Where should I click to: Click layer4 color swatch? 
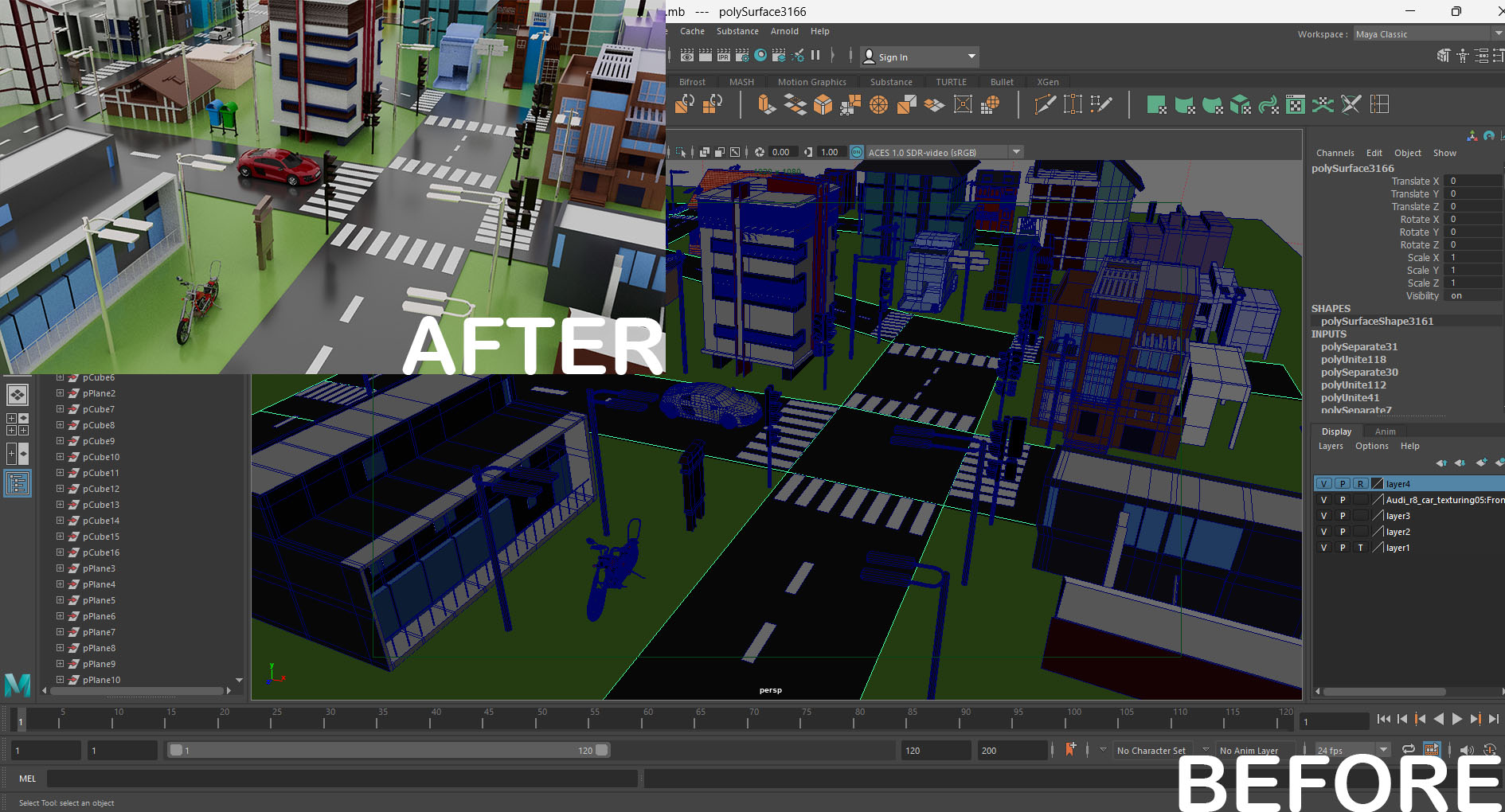pyautogui.click(x=1378, y=484)
